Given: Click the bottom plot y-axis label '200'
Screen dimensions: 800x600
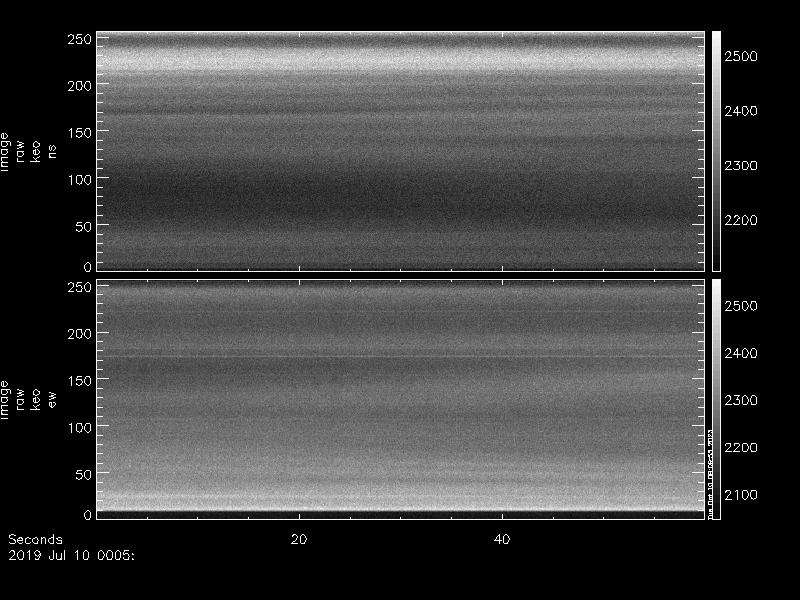Looking at the screenshot, I should [80, 334].
